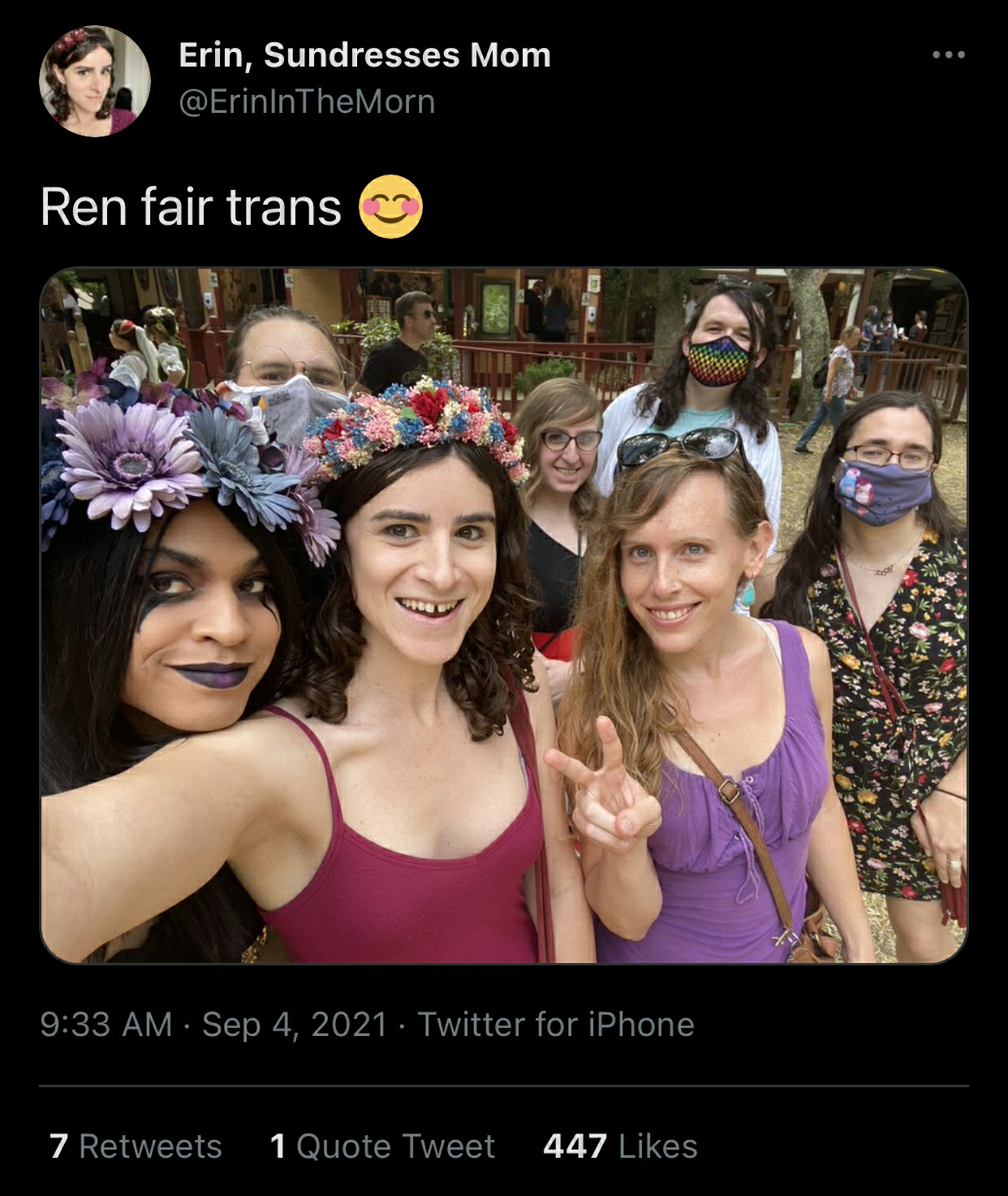Click the peace sign hand in photo
Image resolution: width=1008 pixels, height=1196 pixels.
click(x=602, y=788)
